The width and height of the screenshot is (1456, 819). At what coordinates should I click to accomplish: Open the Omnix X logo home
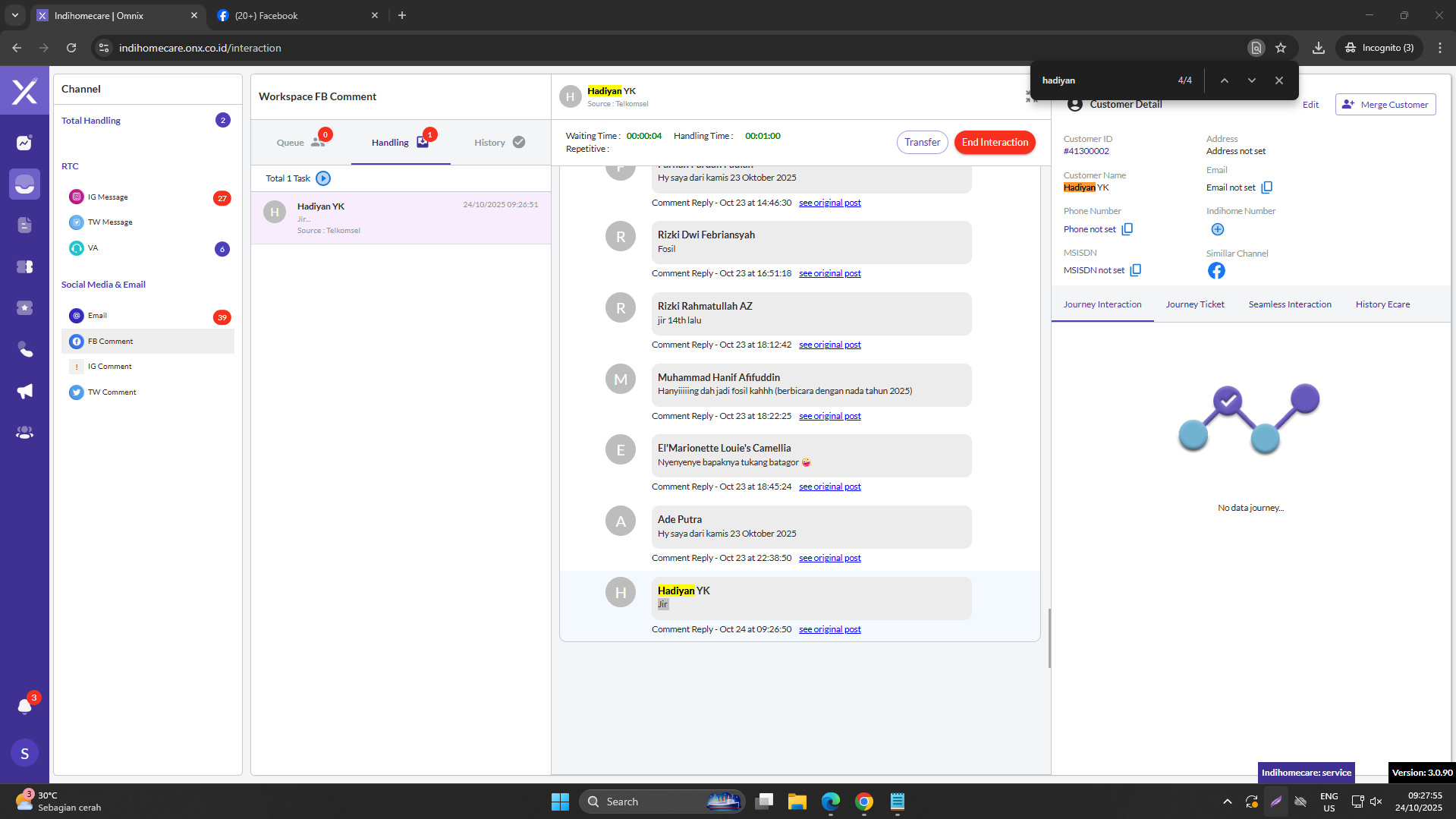pyautogui.click(x=24, y=91)
